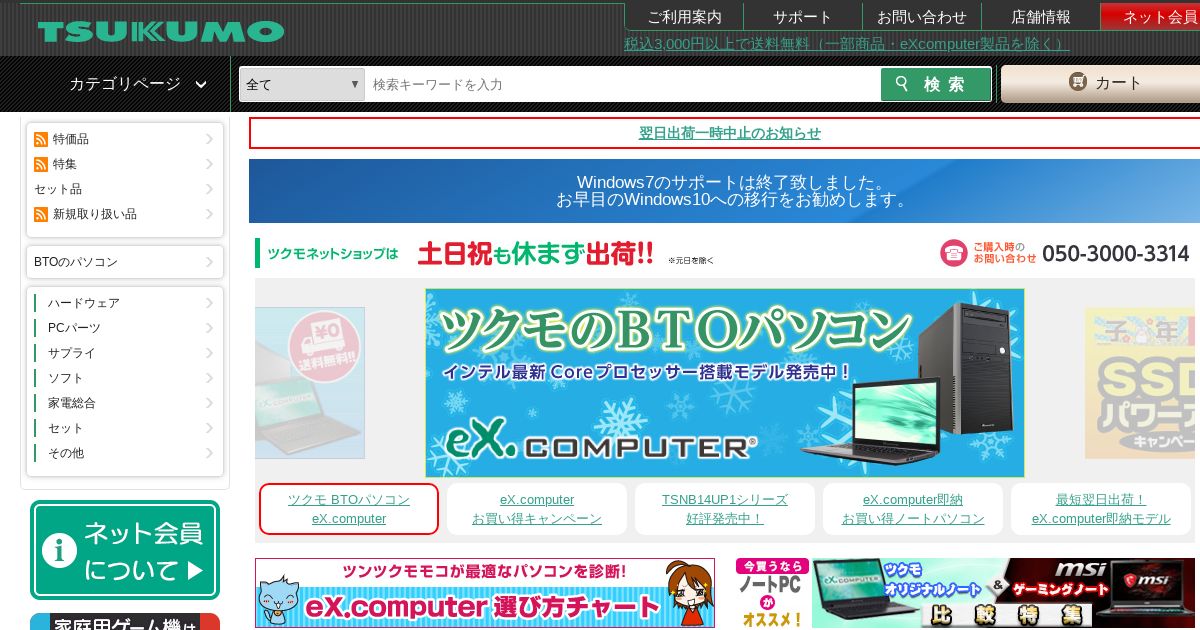Click the RSS icon beside 特価品
The image size is (1200, 630).
point(41,139)
